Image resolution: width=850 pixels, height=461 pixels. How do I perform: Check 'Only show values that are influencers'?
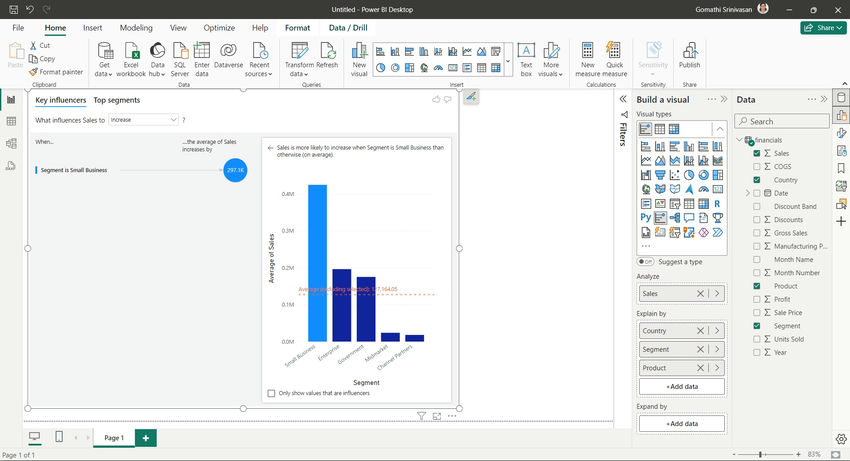pos(272,393)
